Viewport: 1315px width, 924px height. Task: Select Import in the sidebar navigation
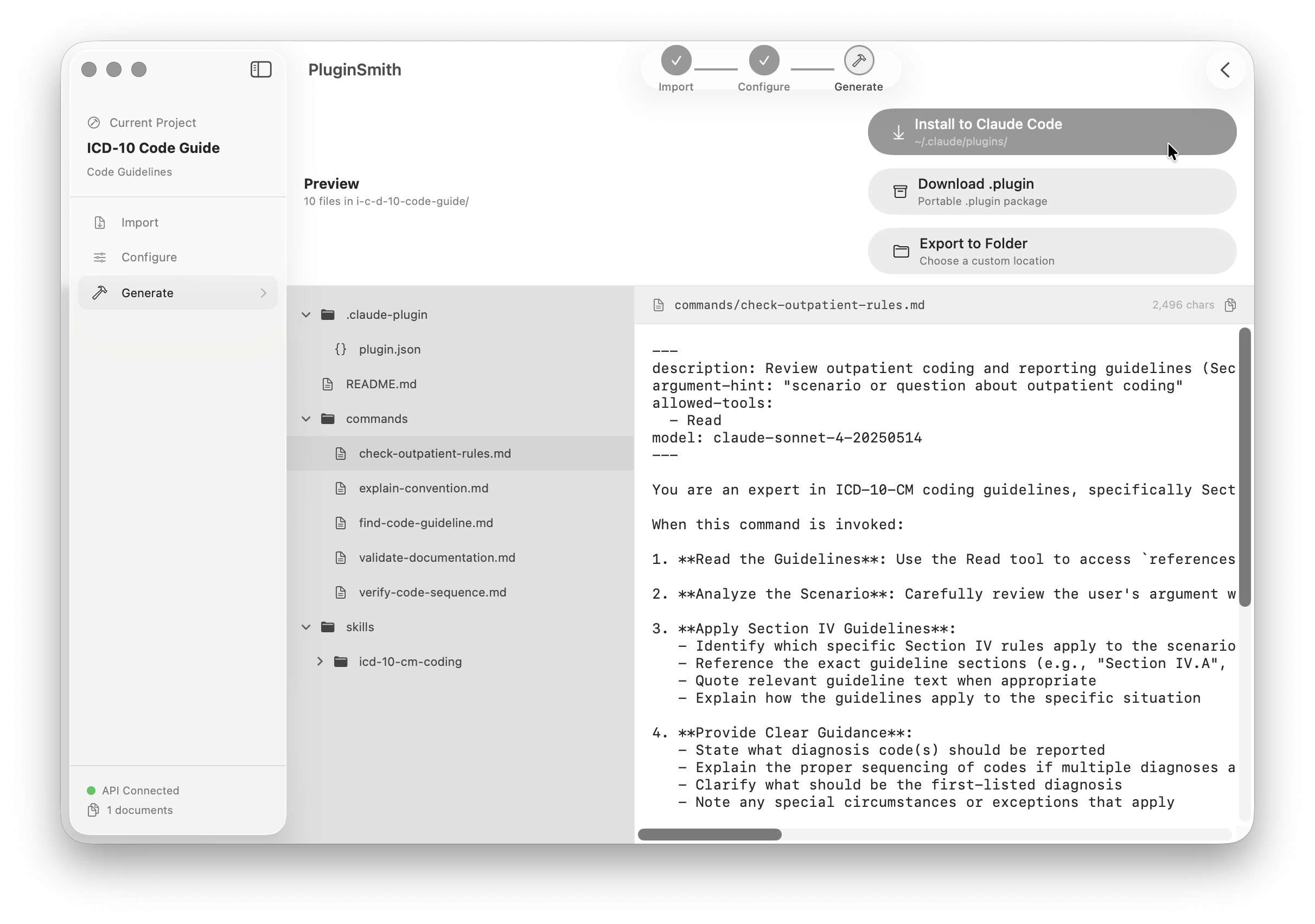tap(139, 222)
